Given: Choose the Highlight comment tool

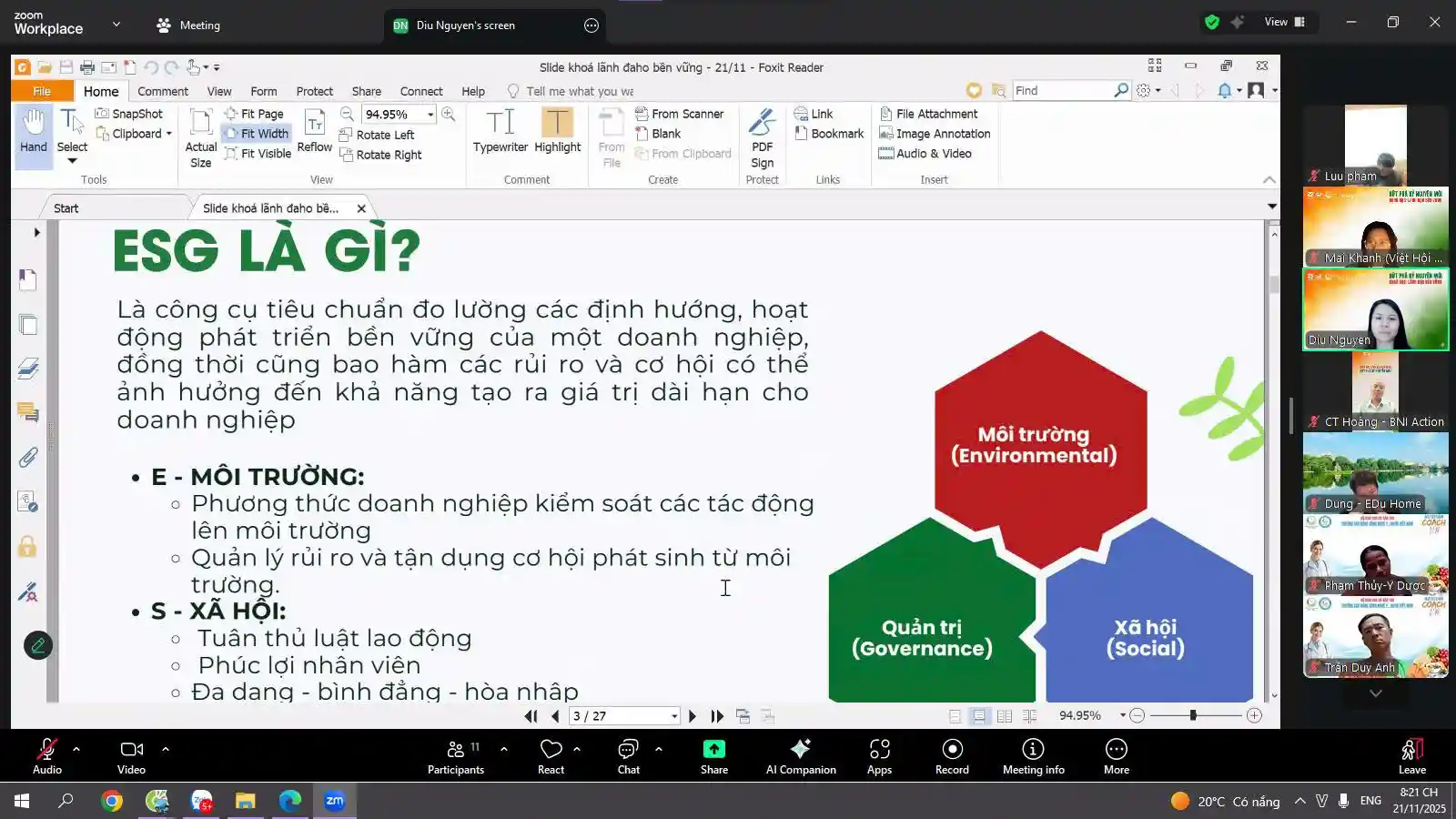Looking at the screenshot, I should coord(557,131).
